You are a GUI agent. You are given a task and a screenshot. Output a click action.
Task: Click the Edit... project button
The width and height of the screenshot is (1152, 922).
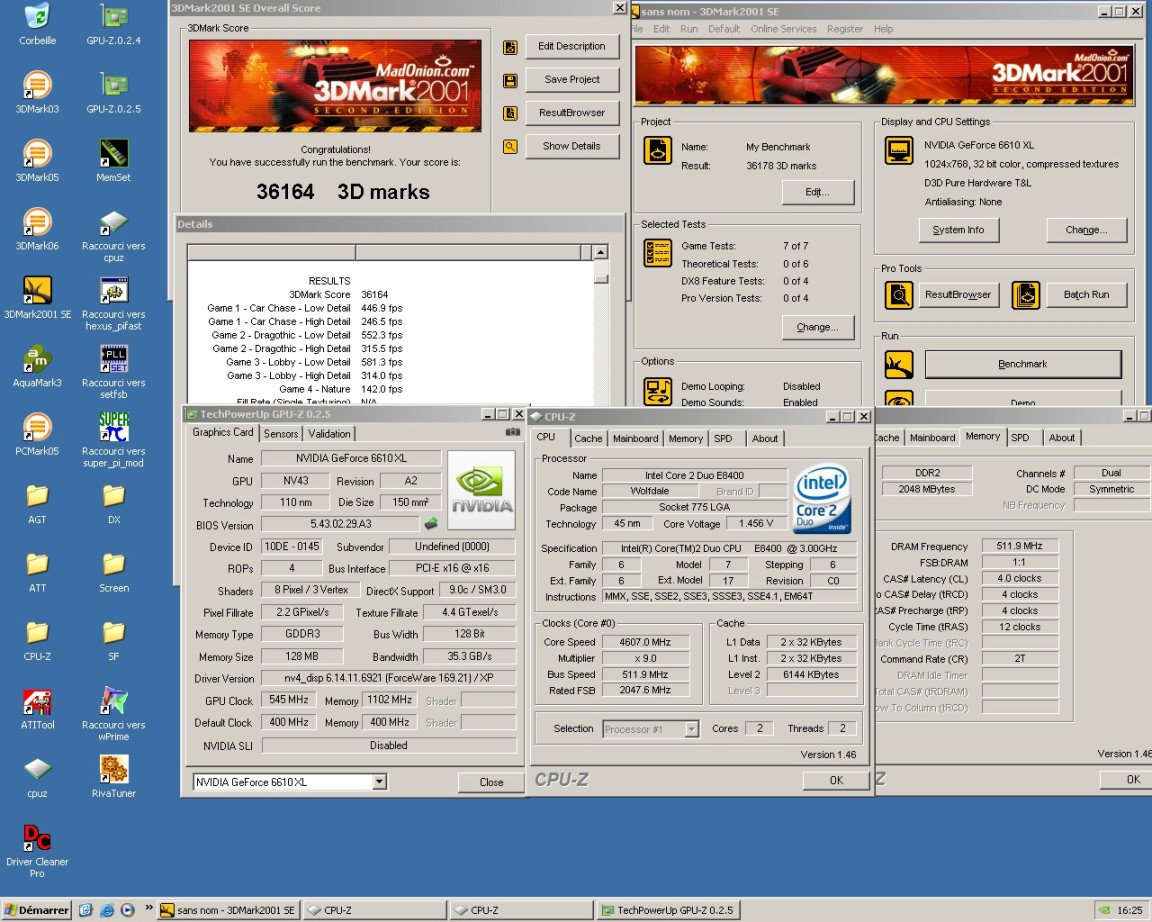(817, 192)
